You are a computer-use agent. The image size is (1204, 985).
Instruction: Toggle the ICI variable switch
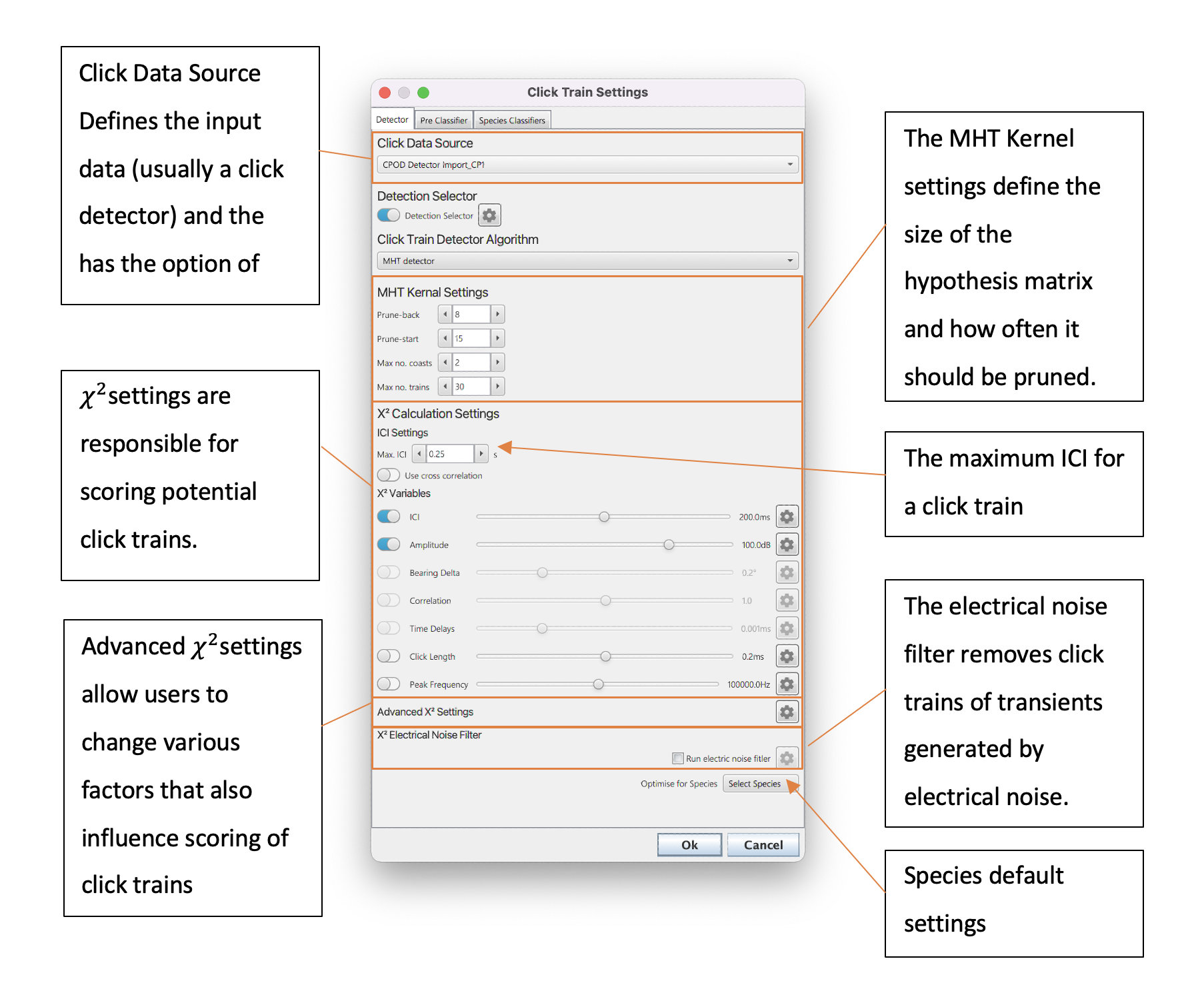pos(389,516)
